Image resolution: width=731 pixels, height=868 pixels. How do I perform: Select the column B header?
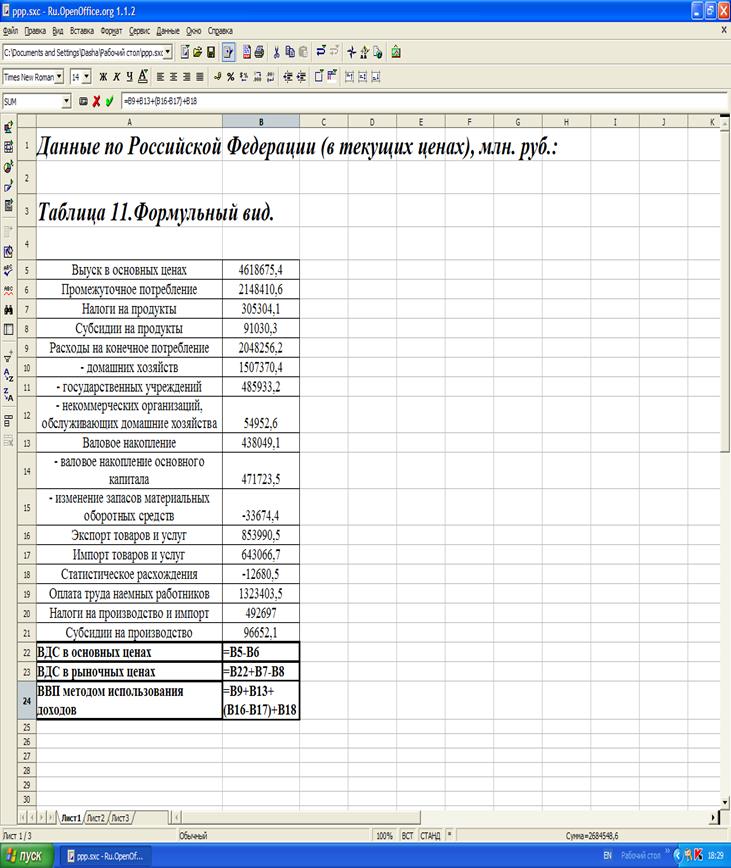[x=261, y=121]
